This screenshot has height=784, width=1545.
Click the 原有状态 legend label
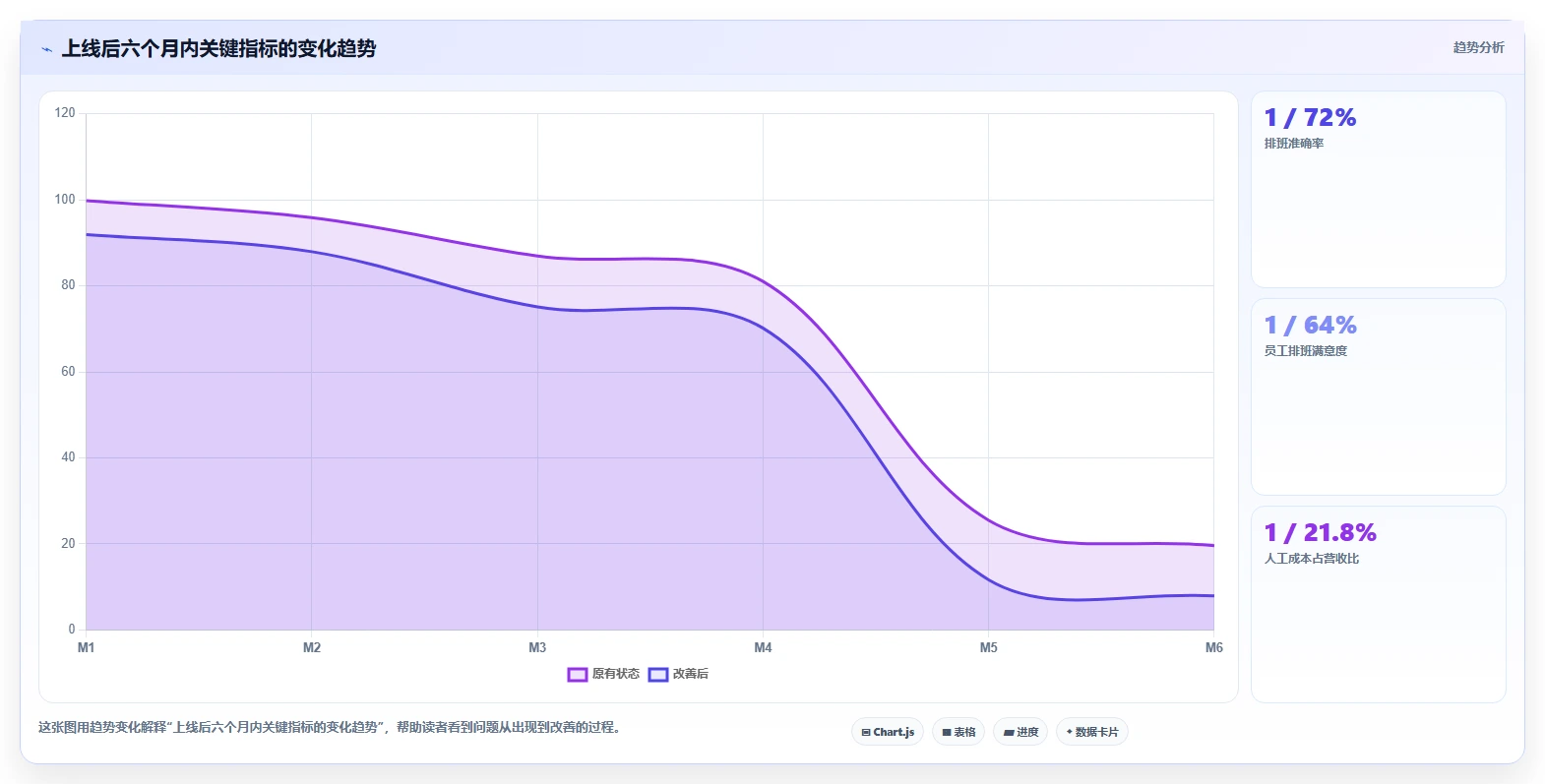[615, 674]
